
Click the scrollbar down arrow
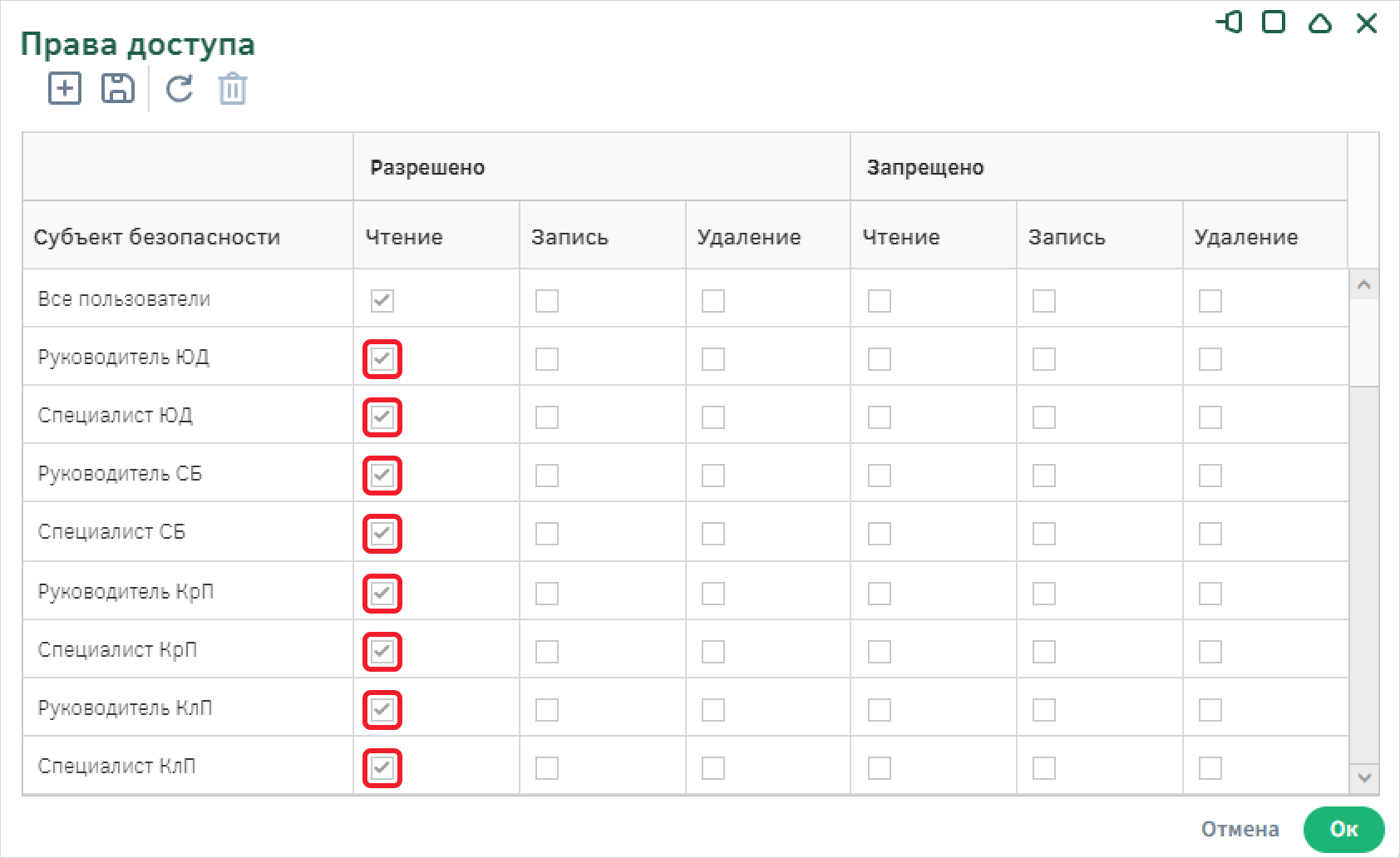(x=1363, y=778)
